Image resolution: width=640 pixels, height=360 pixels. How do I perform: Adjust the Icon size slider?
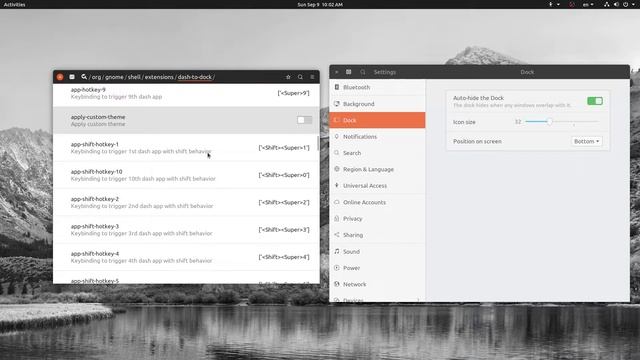pos(562,122)
